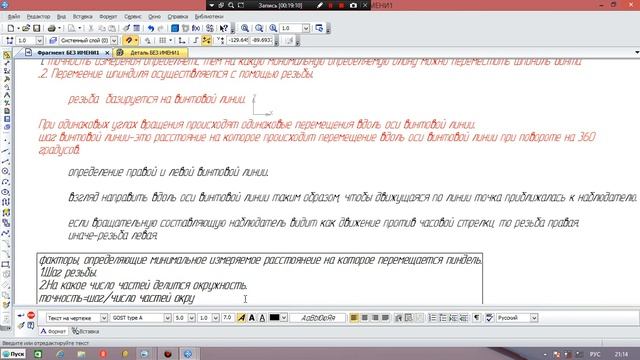The image size is (640, 360).
Task: Open a file with the folder icon
Action: click(26, 28)
